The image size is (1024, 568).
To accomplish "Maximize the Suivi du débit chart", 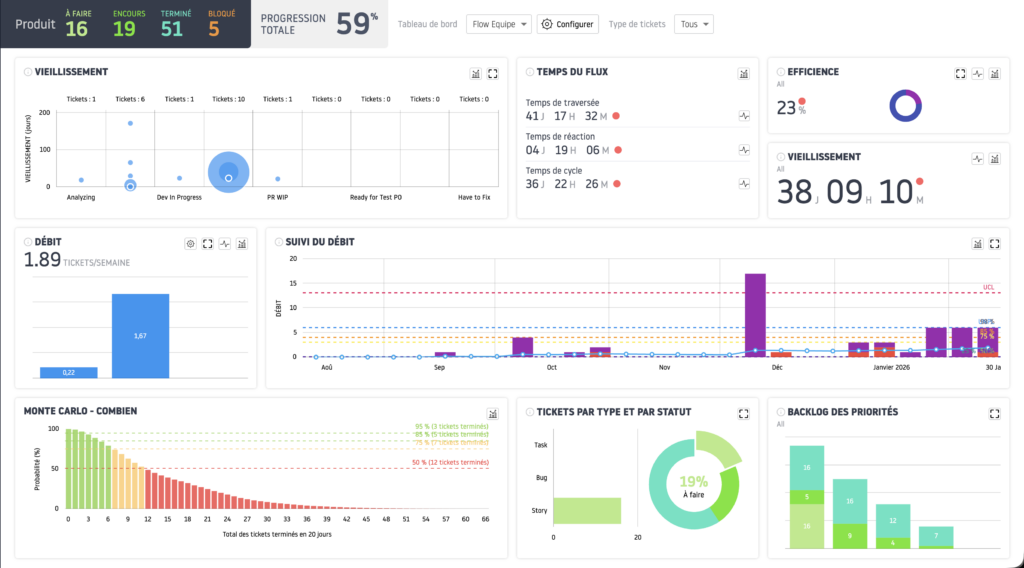I will (x=995, y=243).
